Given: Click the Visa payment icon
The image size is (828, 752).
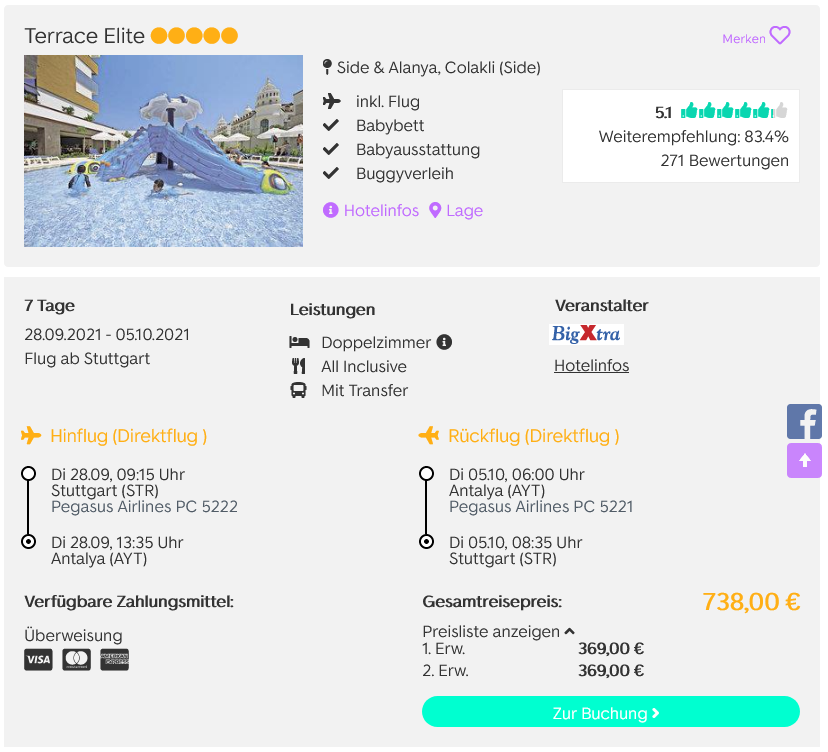Looking at the screenshot, I should (39, 660).
